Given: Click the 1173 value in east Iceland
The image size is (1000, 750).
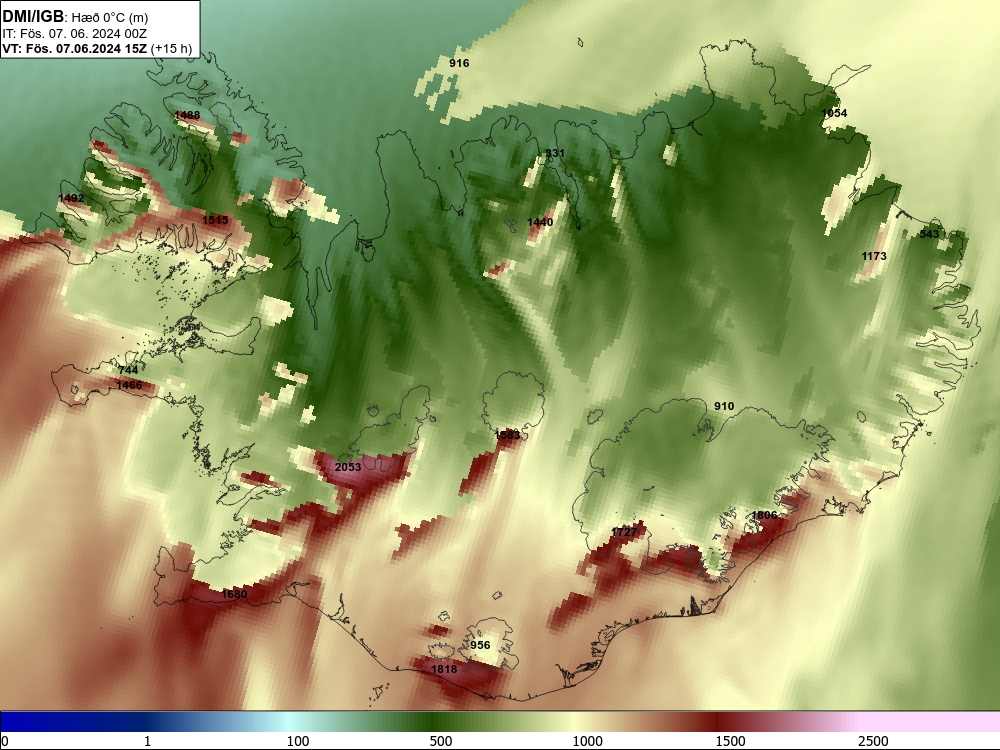Looking at the screenshot, I should [x=874, y=256].
